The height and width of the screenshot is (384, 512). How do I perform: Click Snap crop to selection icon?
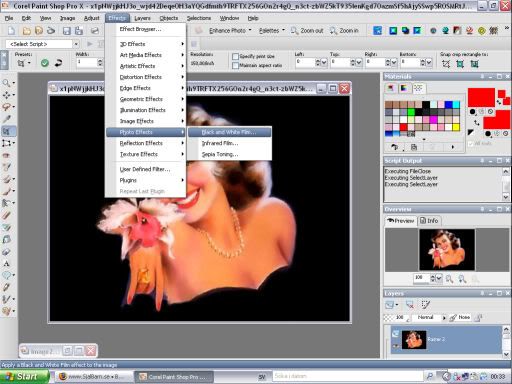(446, 64)
